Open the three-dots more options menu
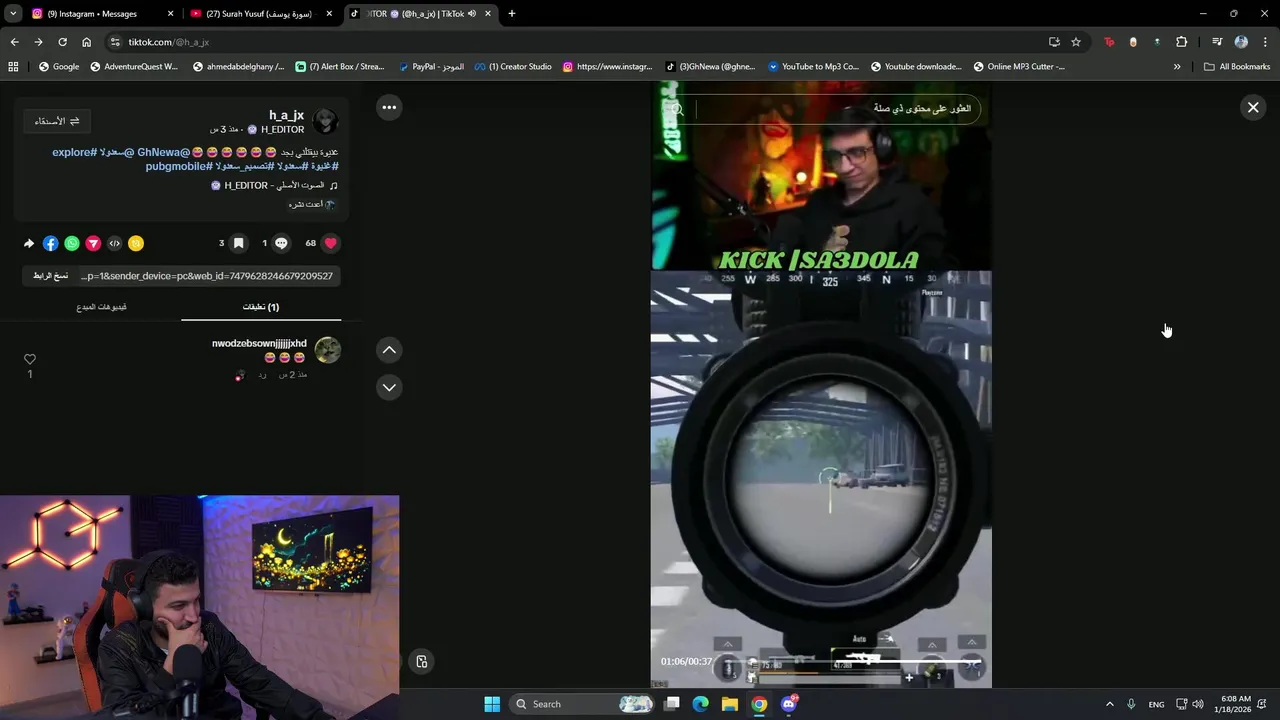1280x720 pixels. click(x=389, y=107)
